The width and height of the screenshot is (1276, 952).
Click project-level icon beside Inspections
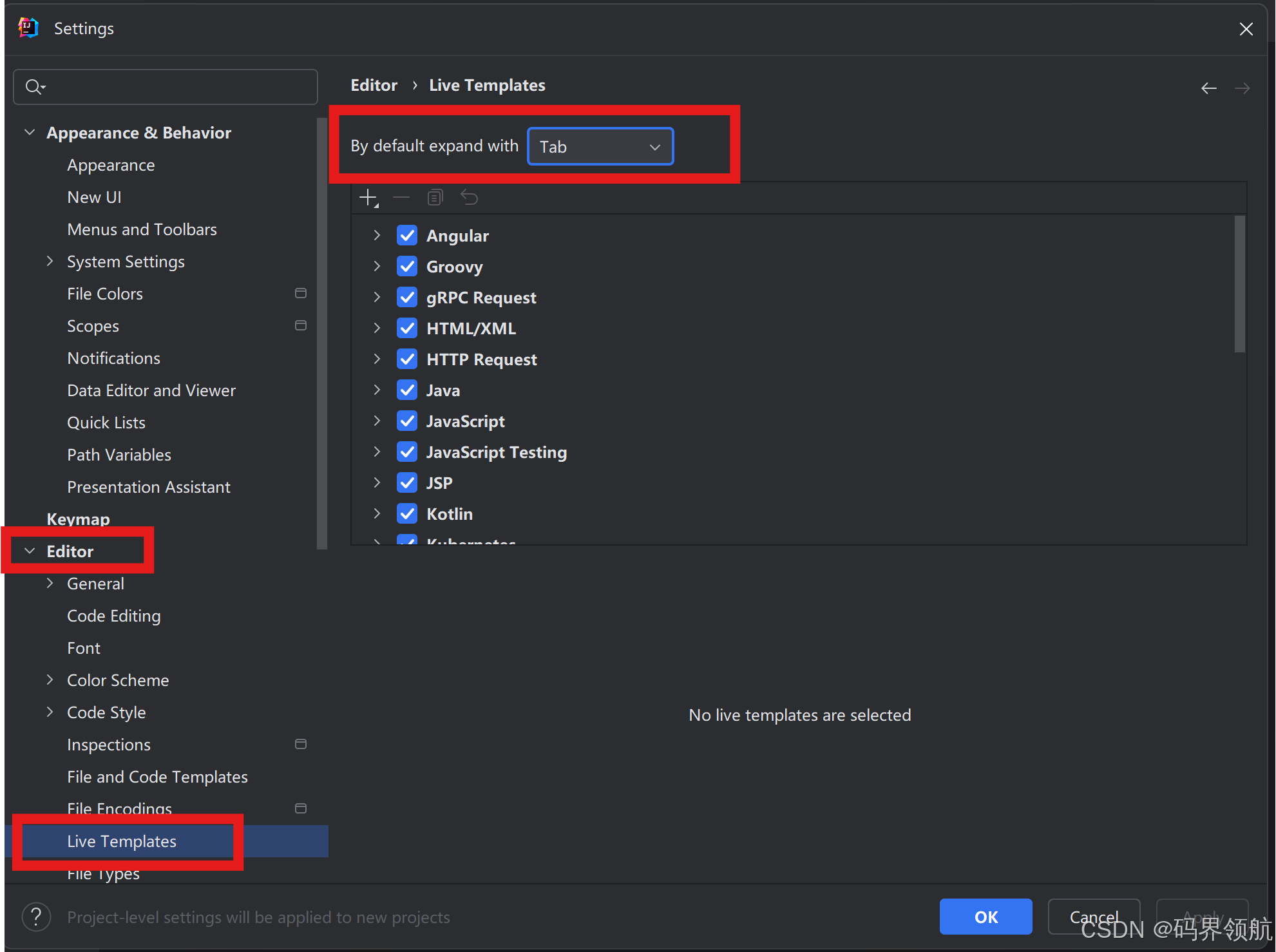pyautogui.click(x=300, y=745)
